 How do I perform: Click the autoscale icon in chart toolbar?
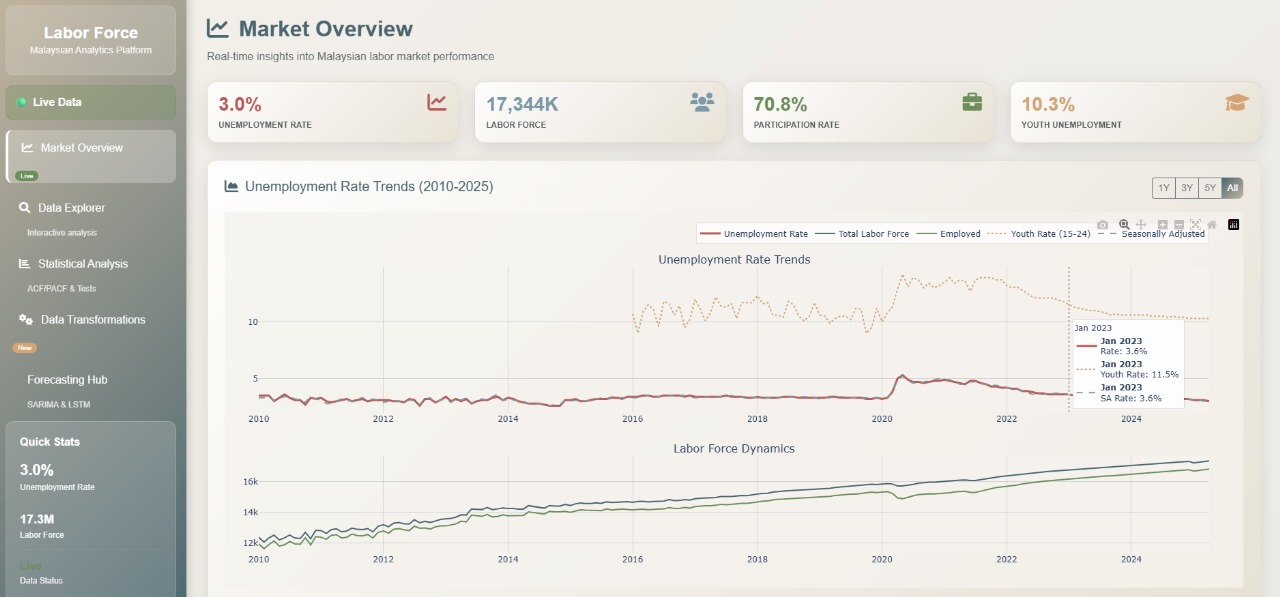click(x=1195, y=225)
